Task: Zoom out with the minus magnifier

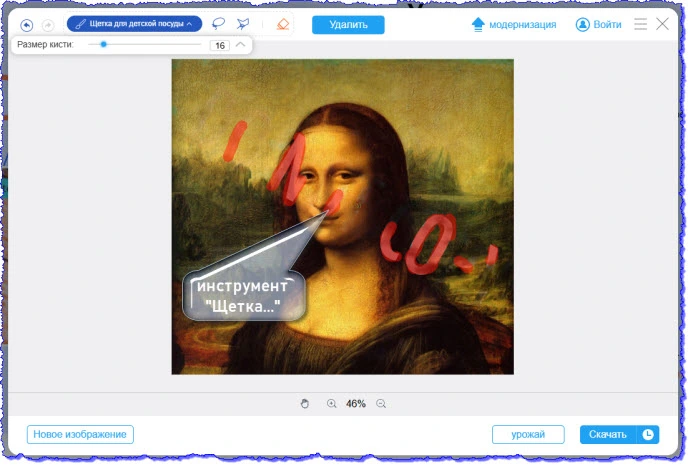Action: coord(380,404)
